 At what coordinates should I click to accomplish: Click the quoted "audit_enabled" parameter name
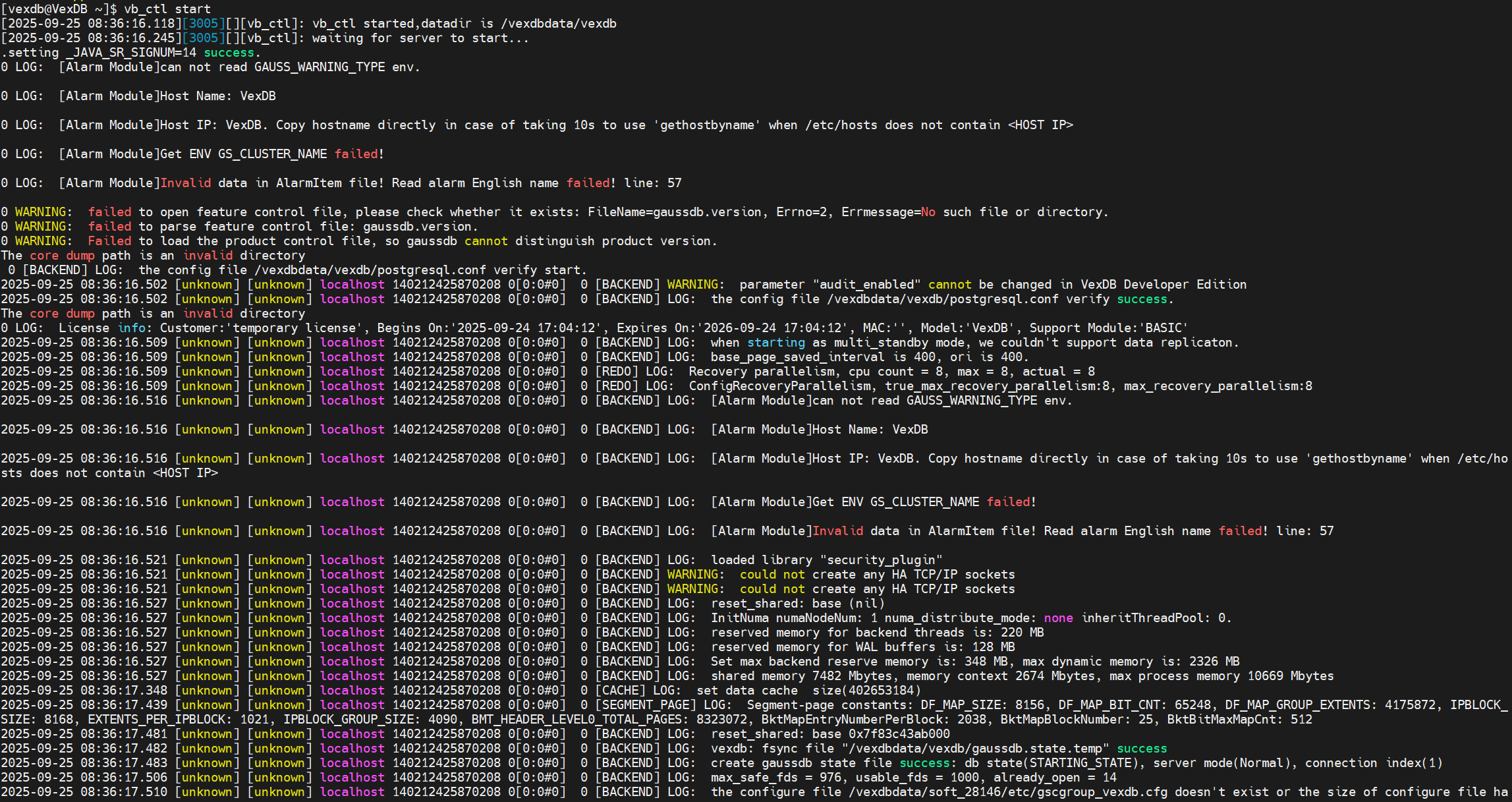pos(866,284)
